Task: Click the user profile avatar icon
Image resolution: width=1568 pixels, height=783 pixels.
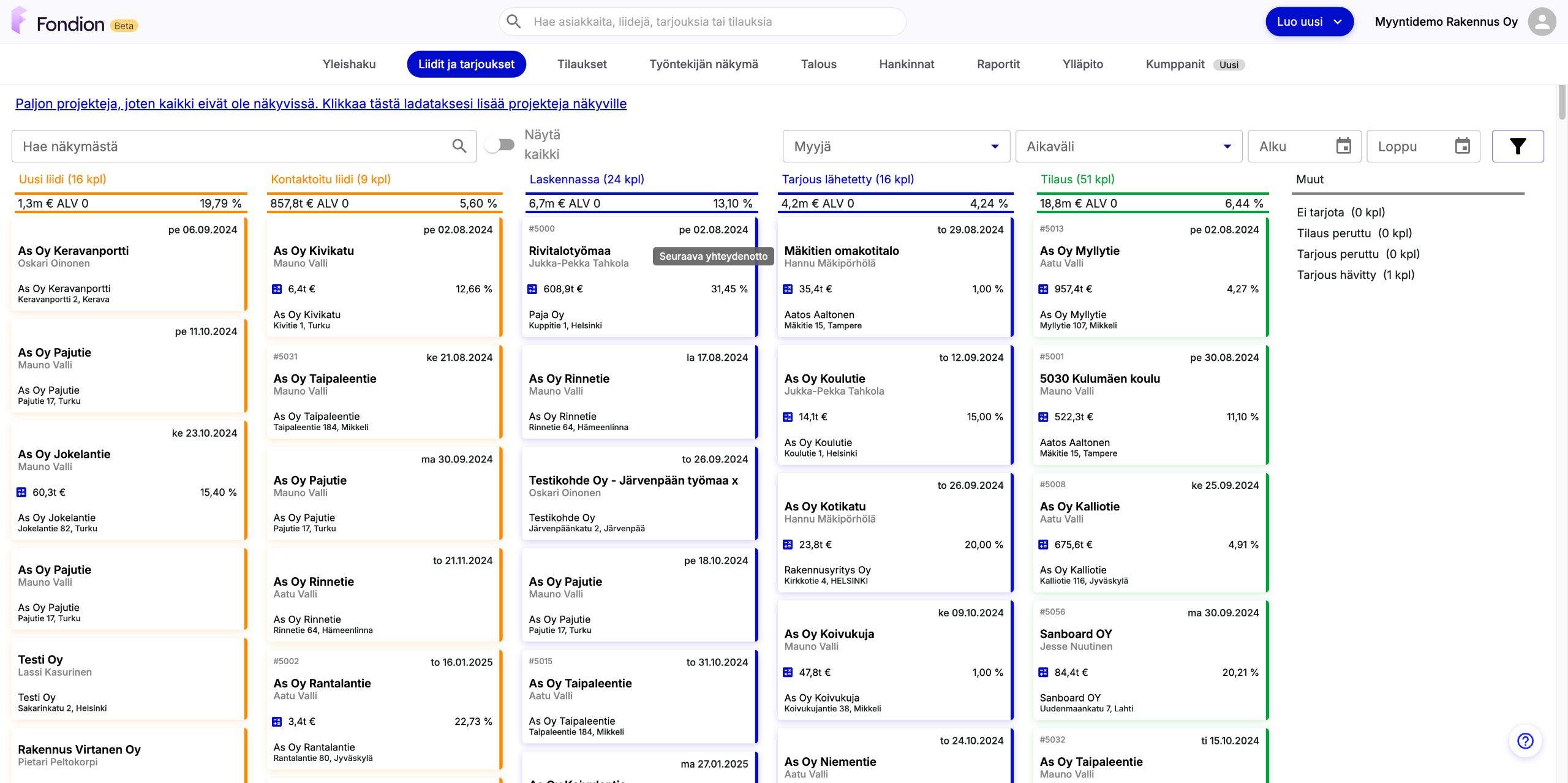Action: pos(1542,22)
